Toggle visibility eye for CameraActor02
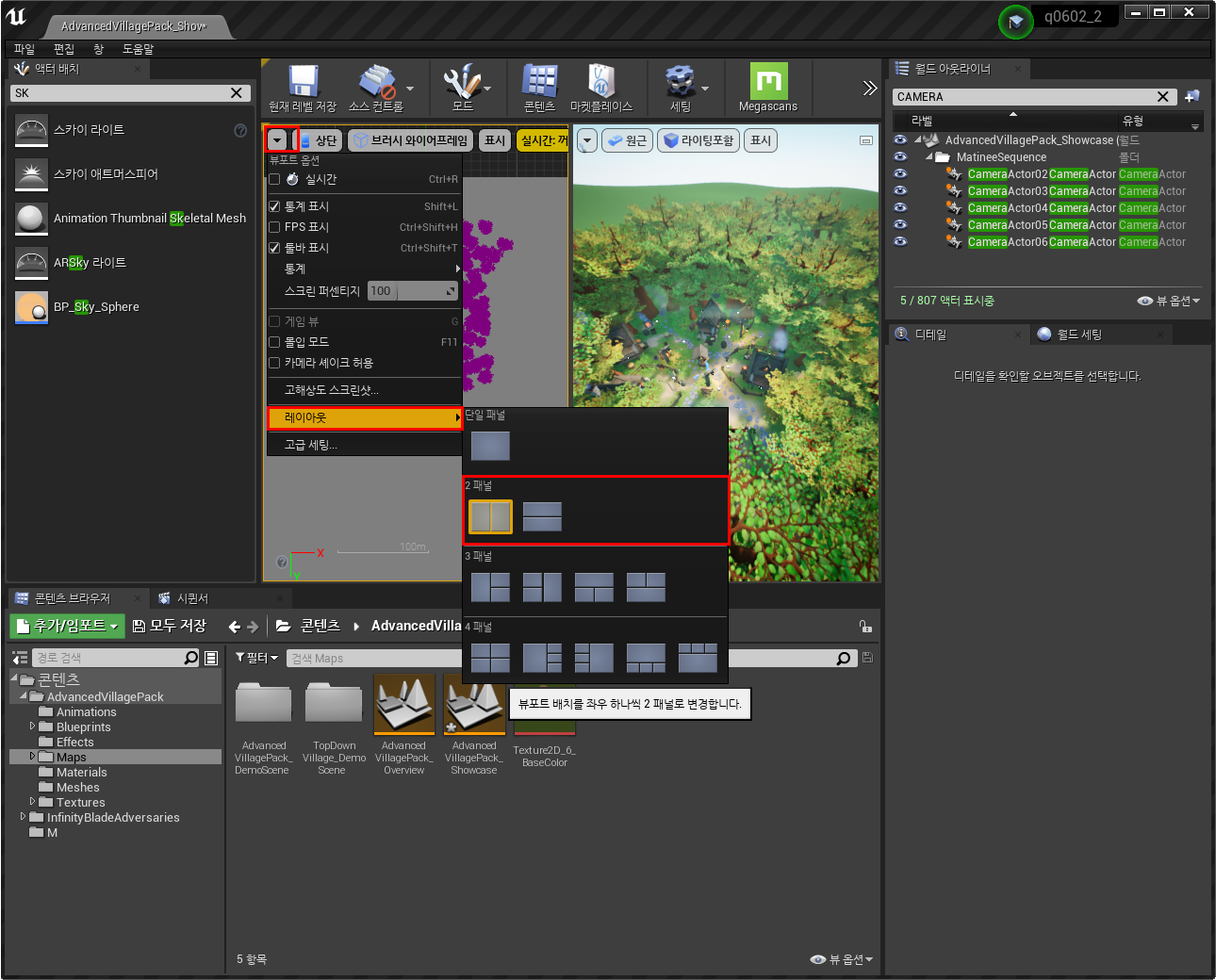 900,173
